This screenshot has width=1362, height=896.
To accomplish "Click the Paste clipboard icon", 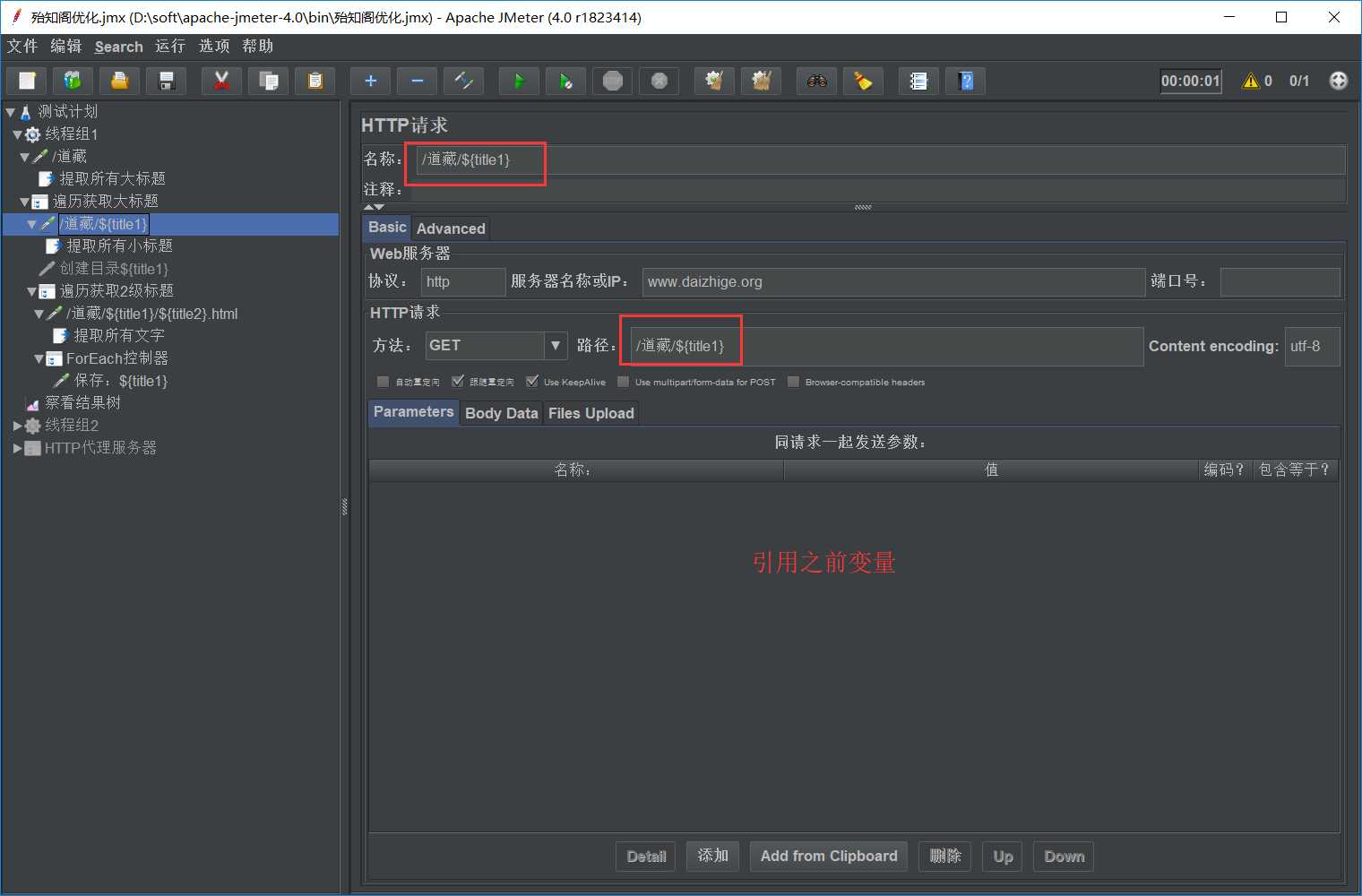I will pyautogui.click(x=315, y=81).
